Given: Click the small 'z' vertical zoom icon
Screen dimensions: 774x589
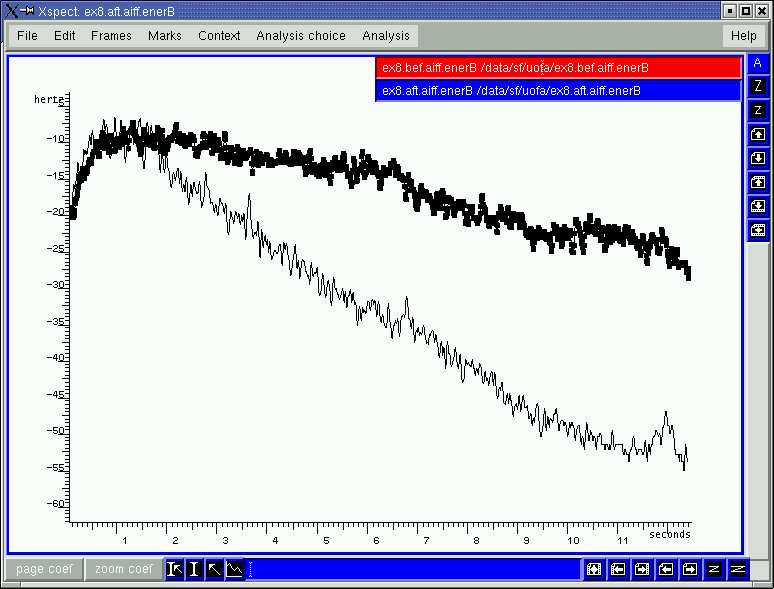Looking at the screenshot, I should [758, 110].
